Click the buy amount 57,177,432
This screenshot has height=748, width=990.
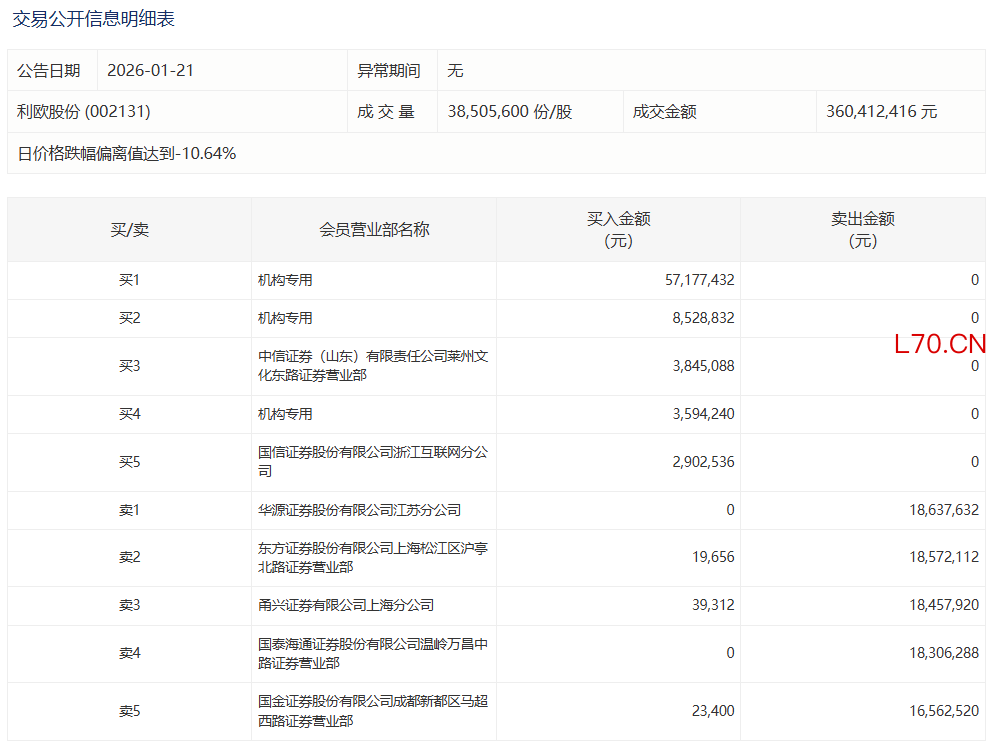tap(699, 281)
